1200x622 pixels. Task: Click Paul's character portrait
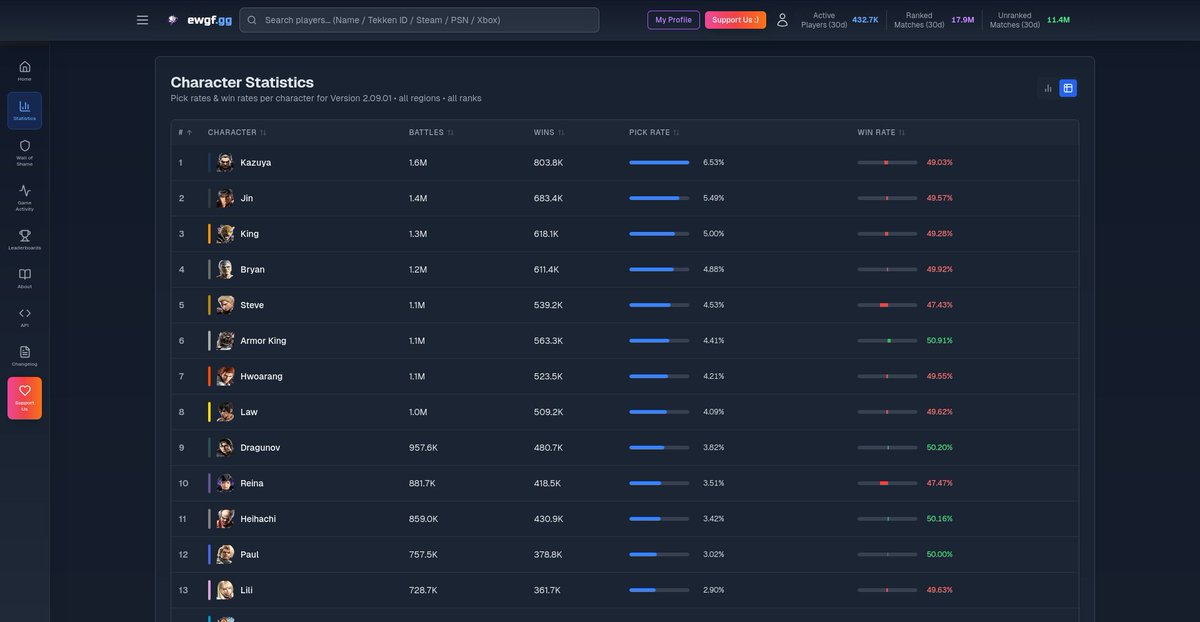point(225,555)
